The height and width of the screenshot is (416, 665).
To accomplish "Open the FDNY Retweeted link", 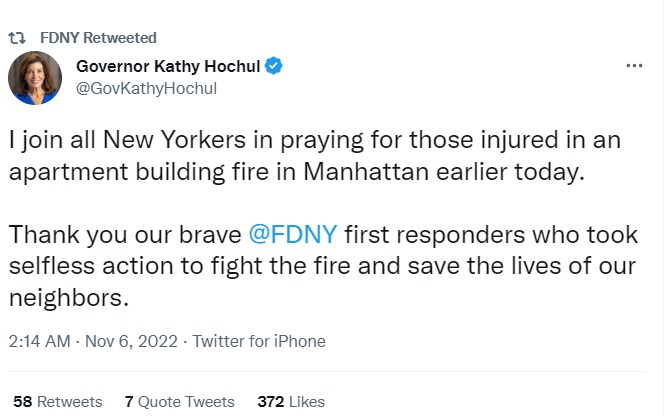I will click(x=98, y=38).
